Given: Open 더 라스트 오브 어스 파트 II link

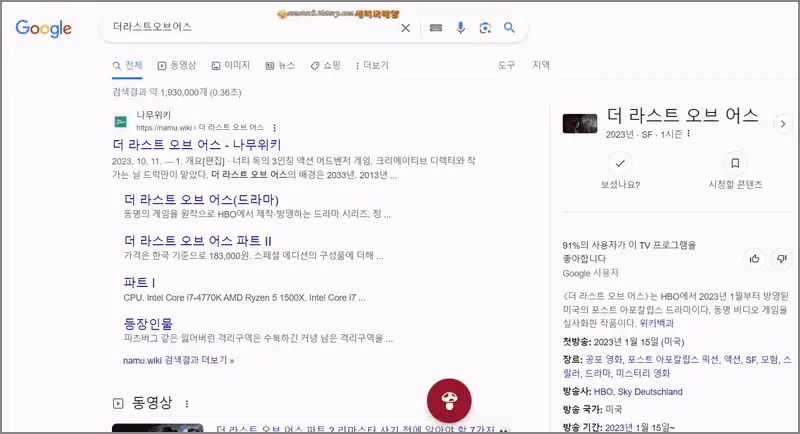Looking at the screenshot, I should 197,241.
